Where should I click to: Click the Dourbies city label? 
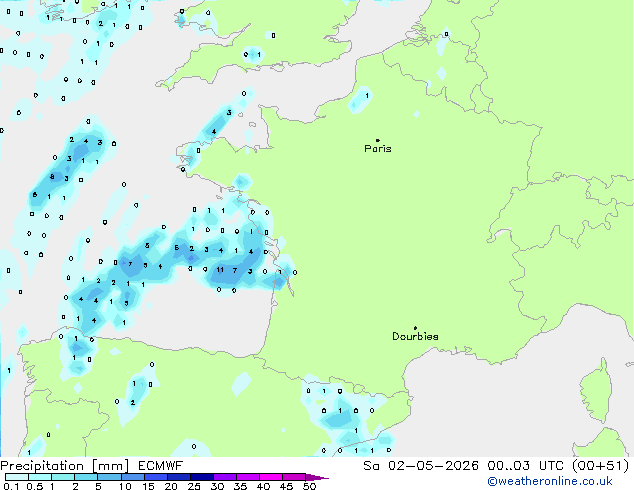pyautogui.click(x=415, y=336)
